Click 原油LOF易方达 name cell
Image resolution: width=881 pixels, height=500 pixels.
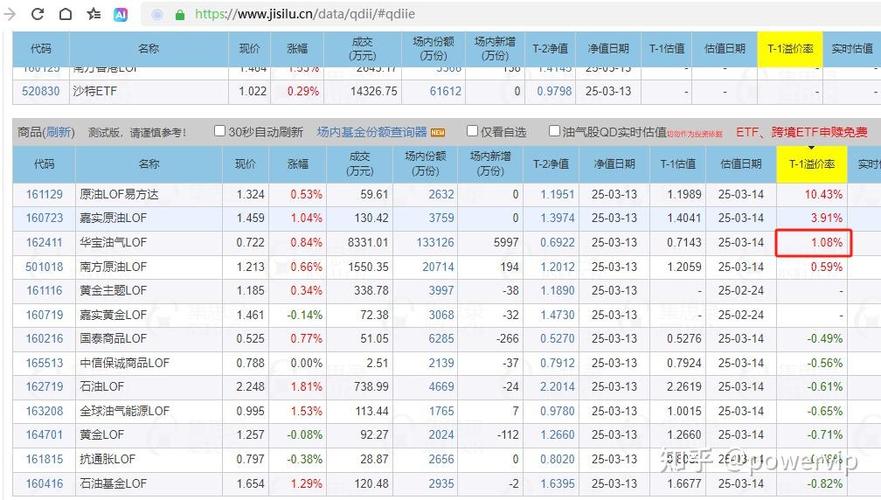[148, 194]
